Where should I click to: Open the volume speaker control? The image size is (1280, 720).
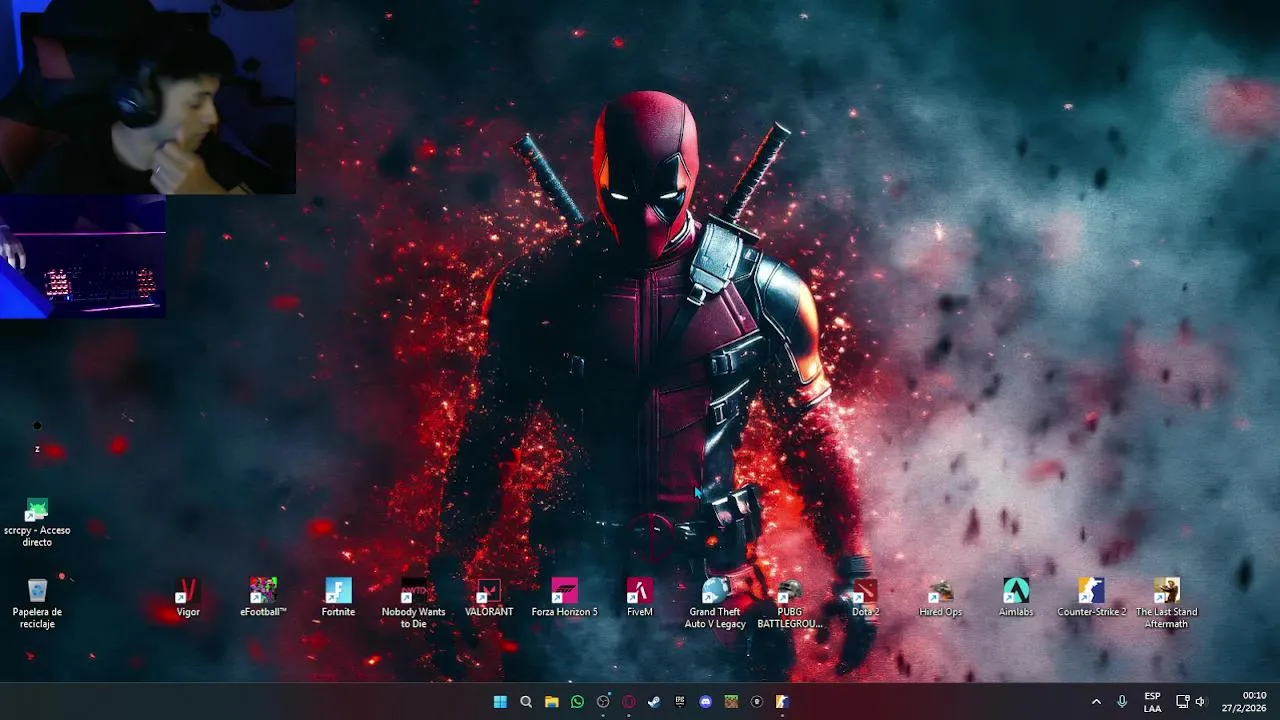[1200, 702]
